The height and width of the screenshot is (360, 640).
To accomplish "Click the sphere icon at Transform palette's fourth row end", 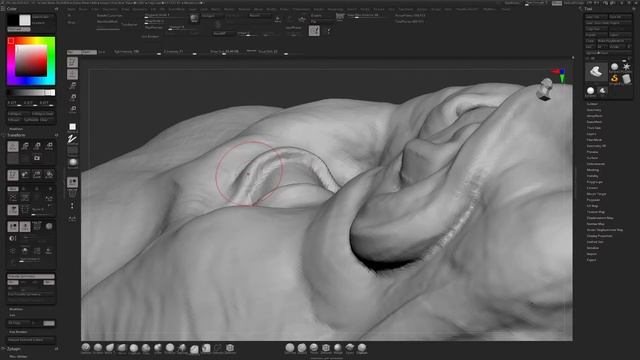I will coord(49,226).
